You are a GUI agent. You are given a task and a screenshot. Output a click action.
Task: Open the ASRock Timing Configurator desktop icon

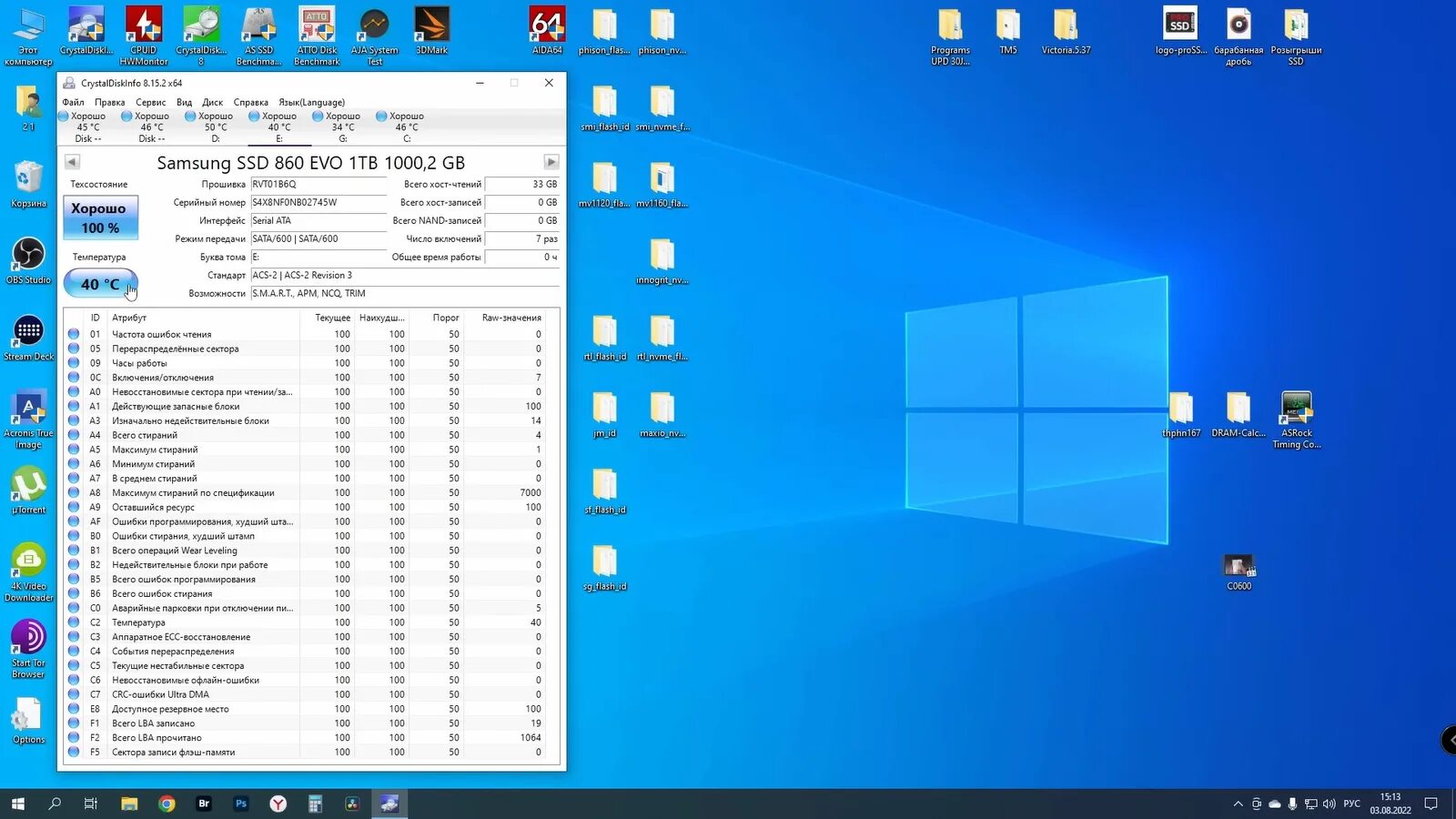[1297, 420]
